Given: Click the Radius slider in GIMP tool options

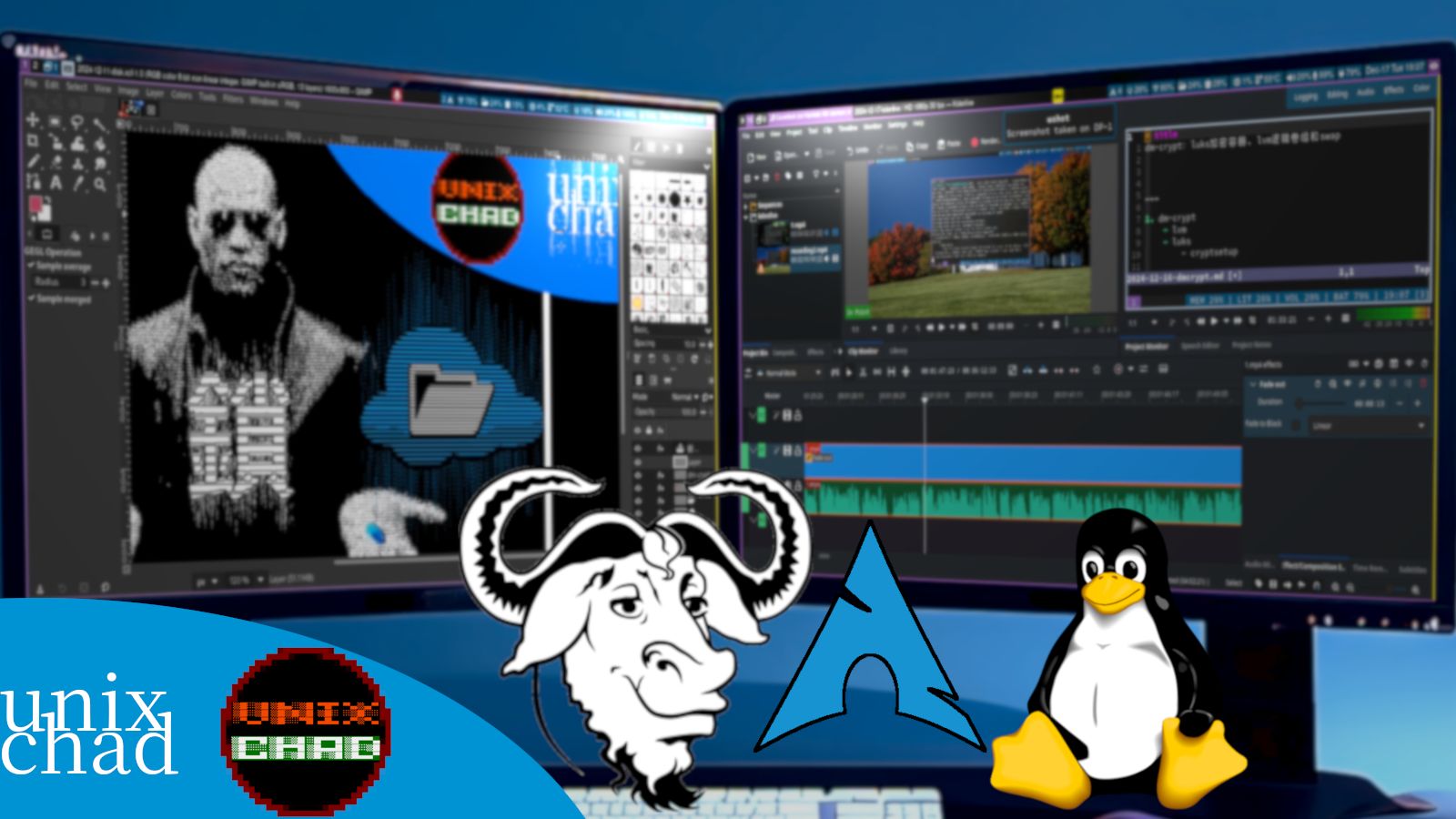Looking at the screenshot, I should 61,282.
